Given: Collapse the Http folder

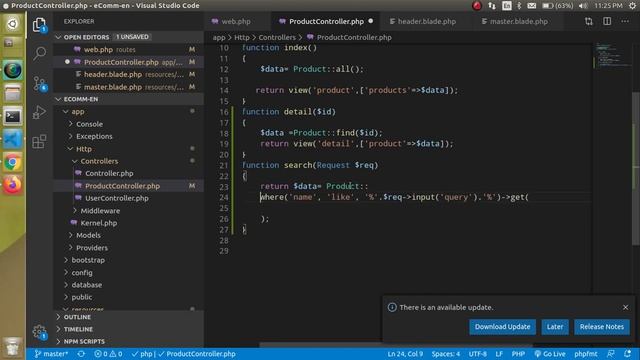Looking at the screenshot, I should (129, 149).
